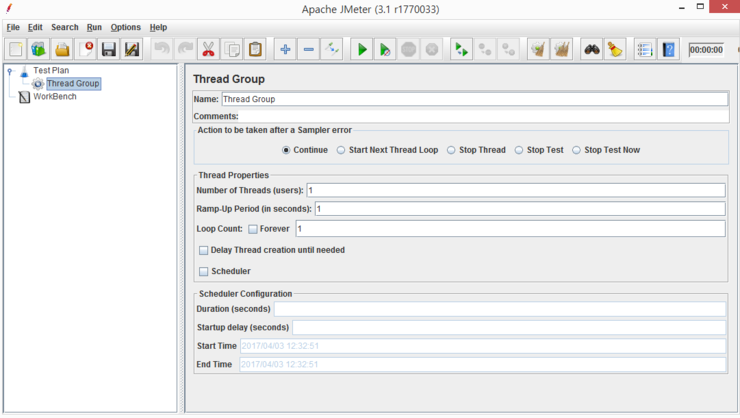Maximize the Apache JMeter window
Viewport: 740px width, 418px height.
point(700,7)
